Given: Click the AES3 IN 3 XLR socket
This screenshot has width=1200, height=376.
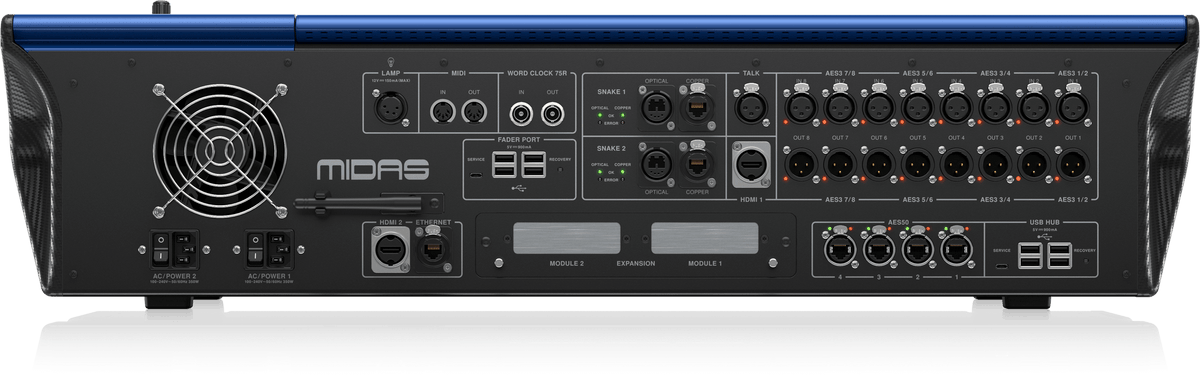Looking at the screenshot, I should (995, 106).
